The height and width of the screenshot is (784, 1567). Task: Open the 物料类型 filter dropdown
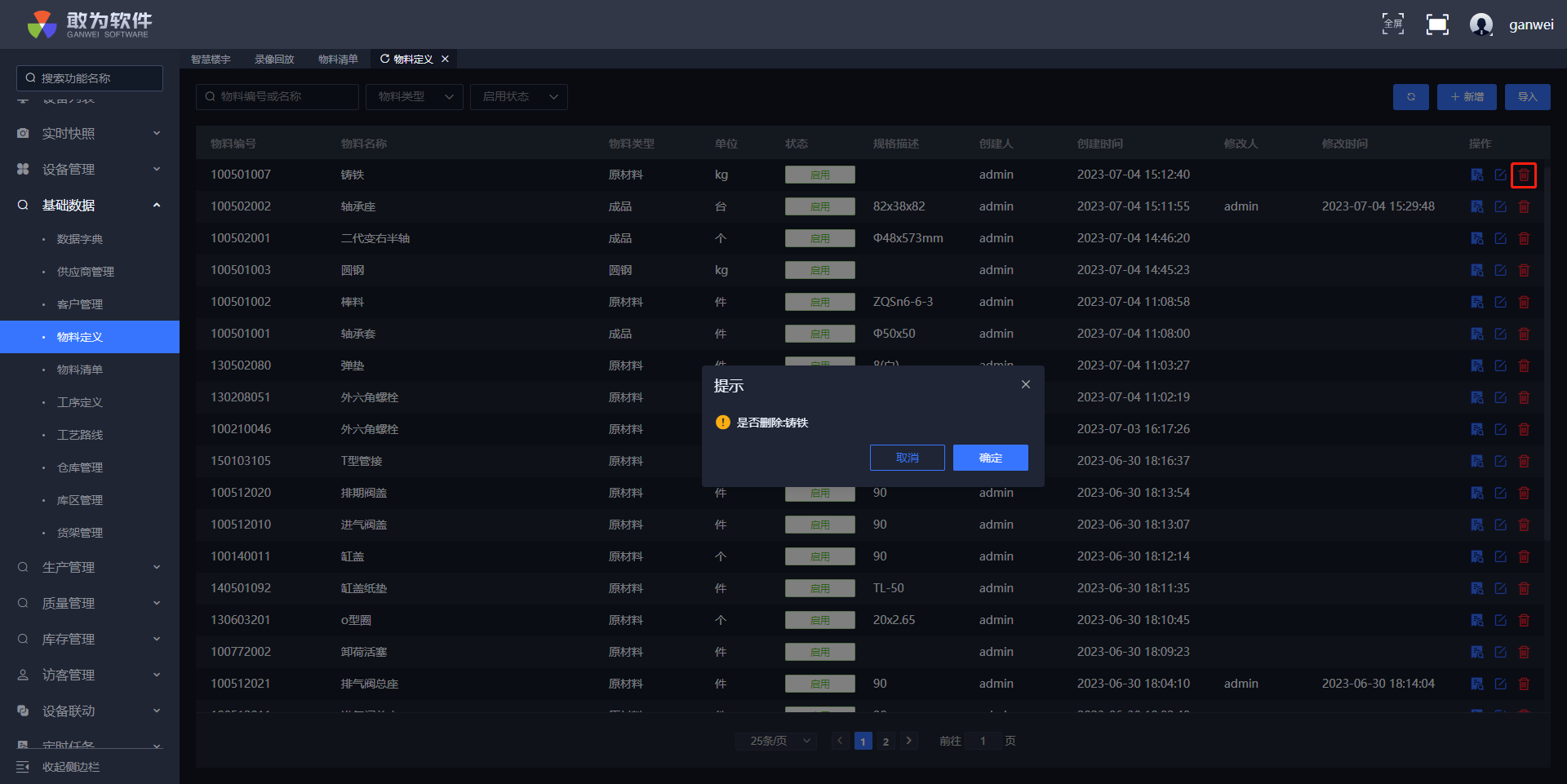[414, 97]
